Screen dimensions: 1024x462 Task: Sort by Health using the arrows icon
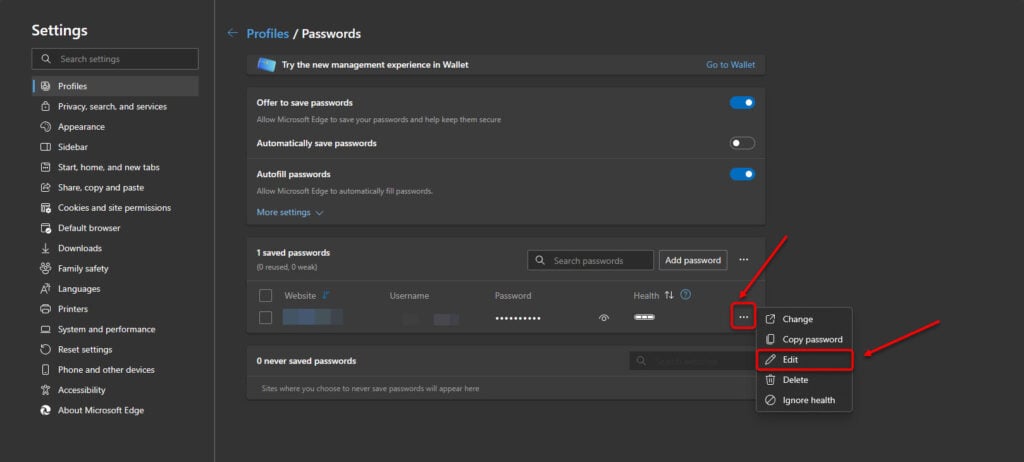pos(669,295)
